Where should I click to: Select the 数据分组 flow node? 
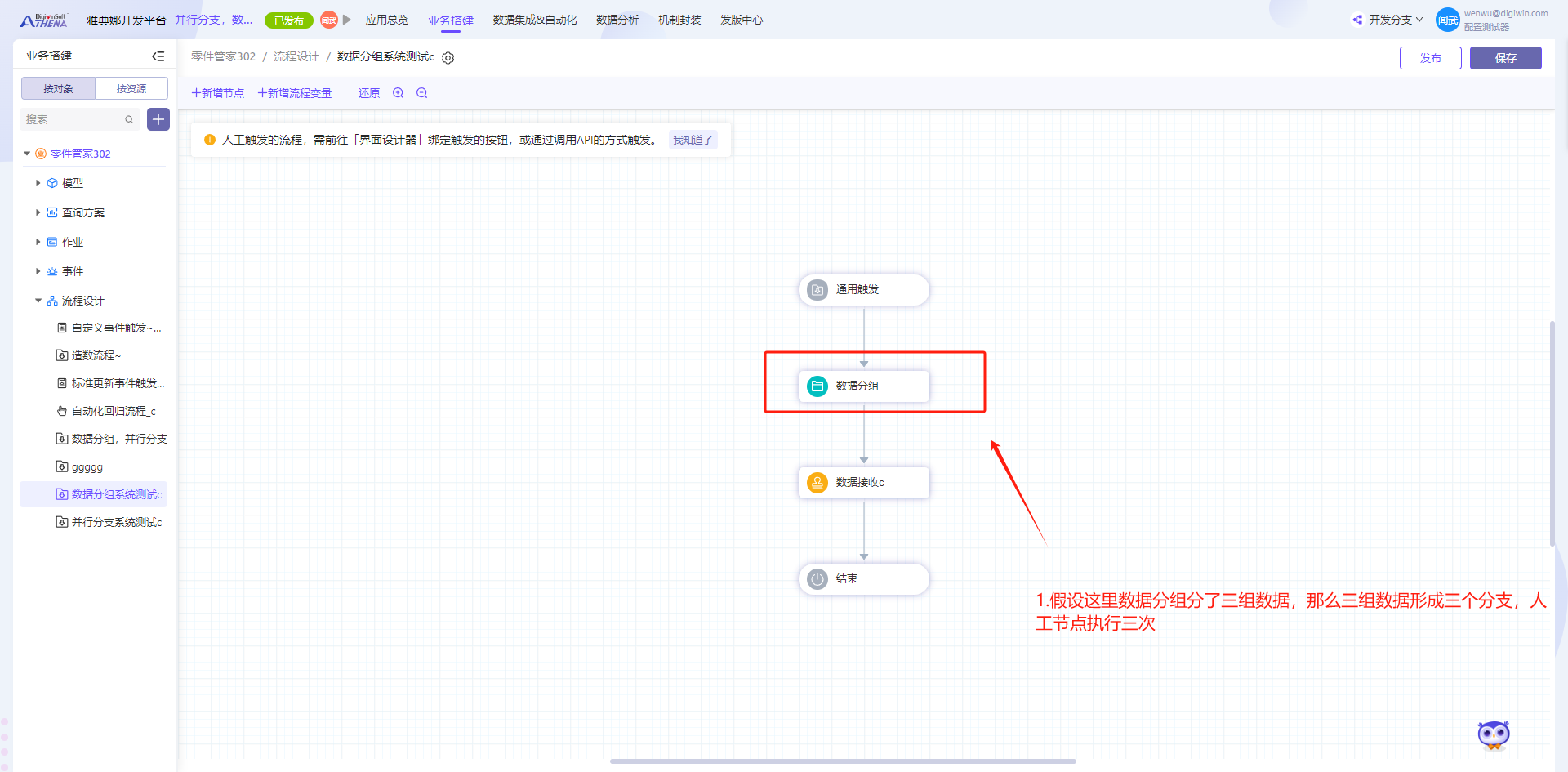click(x=863, y=386)
